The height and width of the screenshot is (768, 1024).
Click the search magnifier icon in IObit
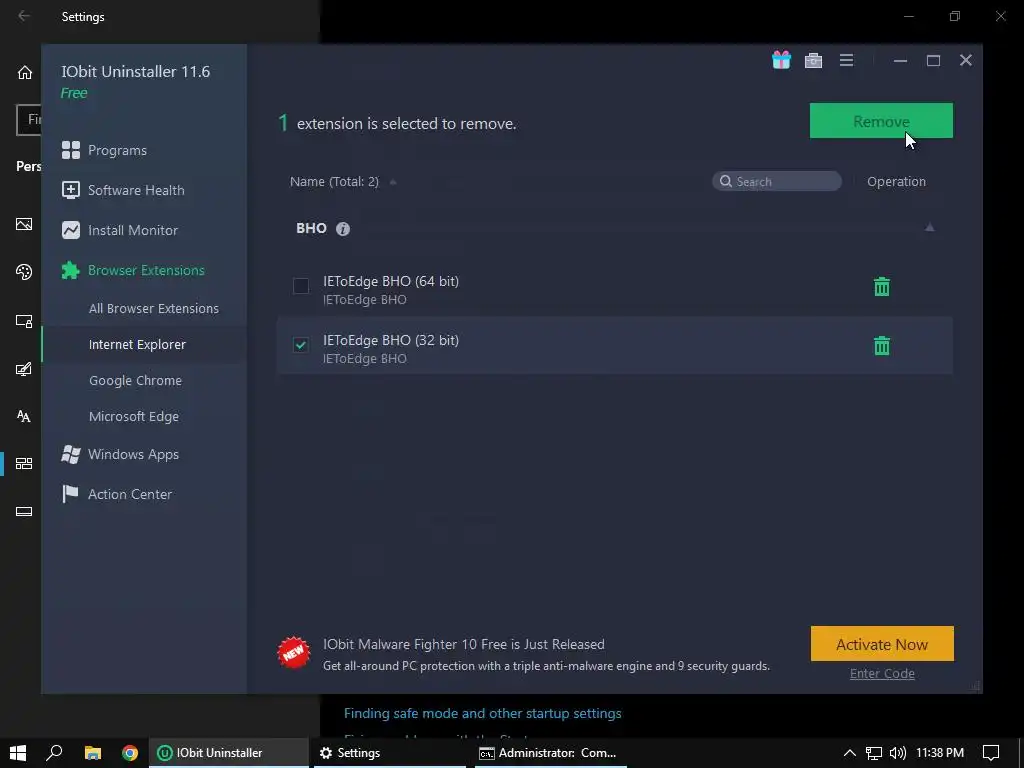(726, 181)
